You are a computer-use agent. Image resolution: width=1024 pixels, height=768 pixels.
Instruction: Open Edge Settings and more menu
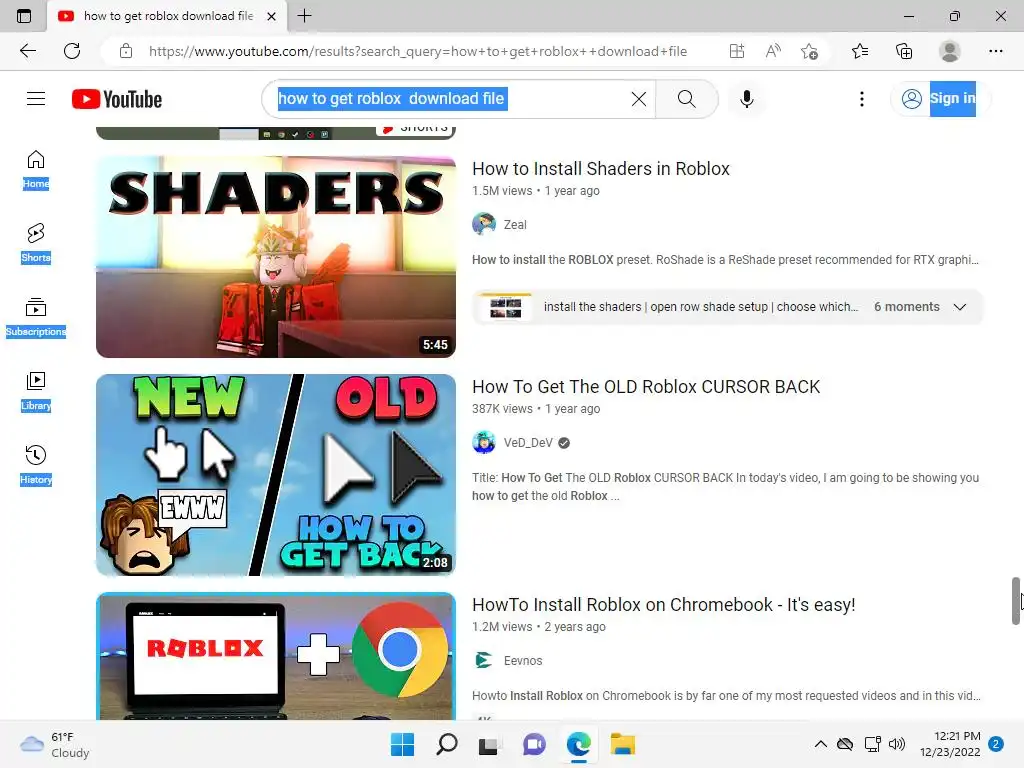(x=995, y=51)
